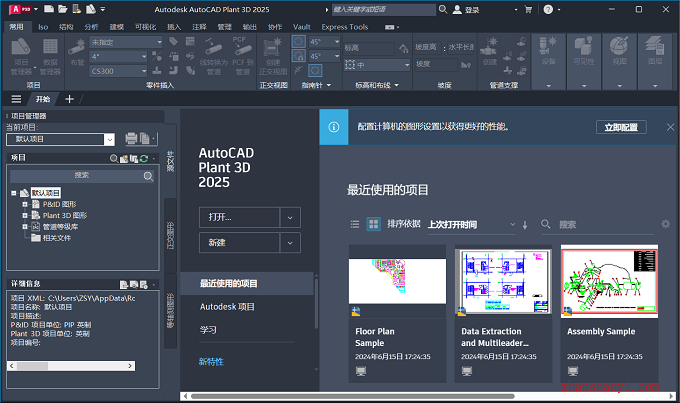Click the horizontal scrollbar in 详细信息 panel
This screenshot has height=403, width=680.
pos(71,366)
